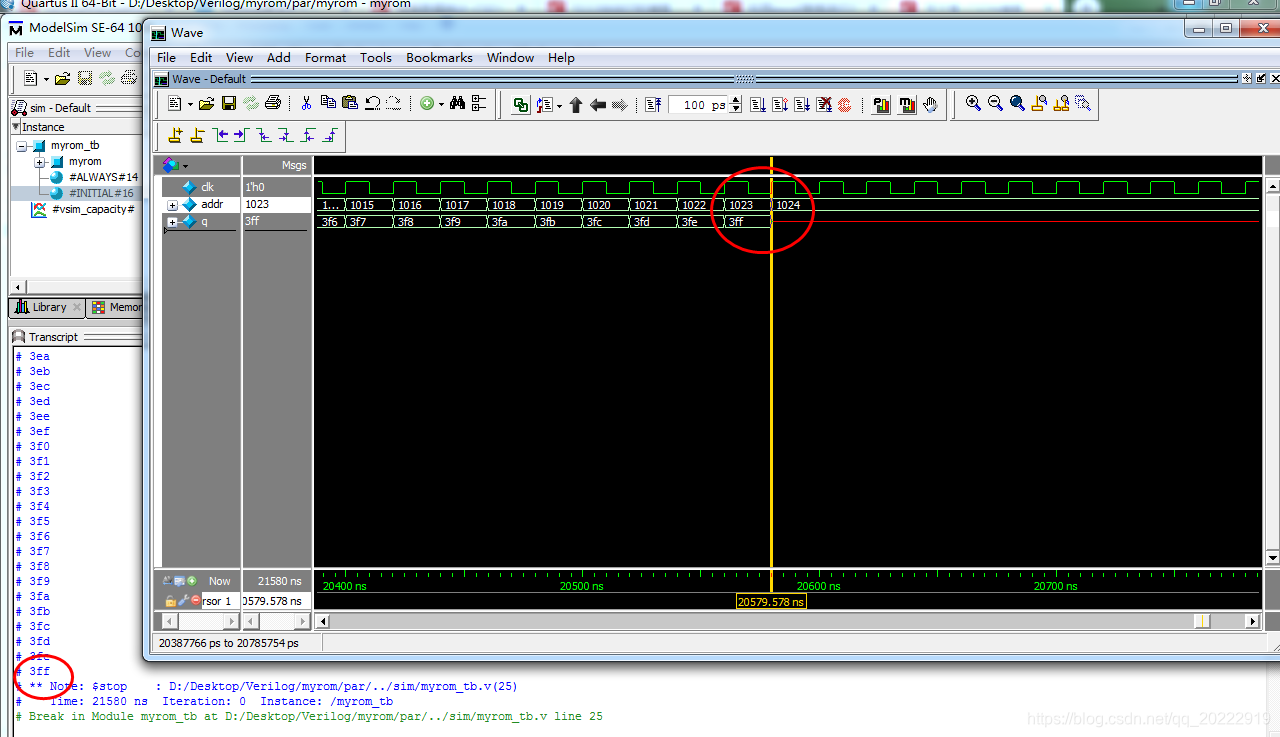Click the Paste icon in the Wave toolbar
This screenshot has width=1280, height=737.
point(350,104)
